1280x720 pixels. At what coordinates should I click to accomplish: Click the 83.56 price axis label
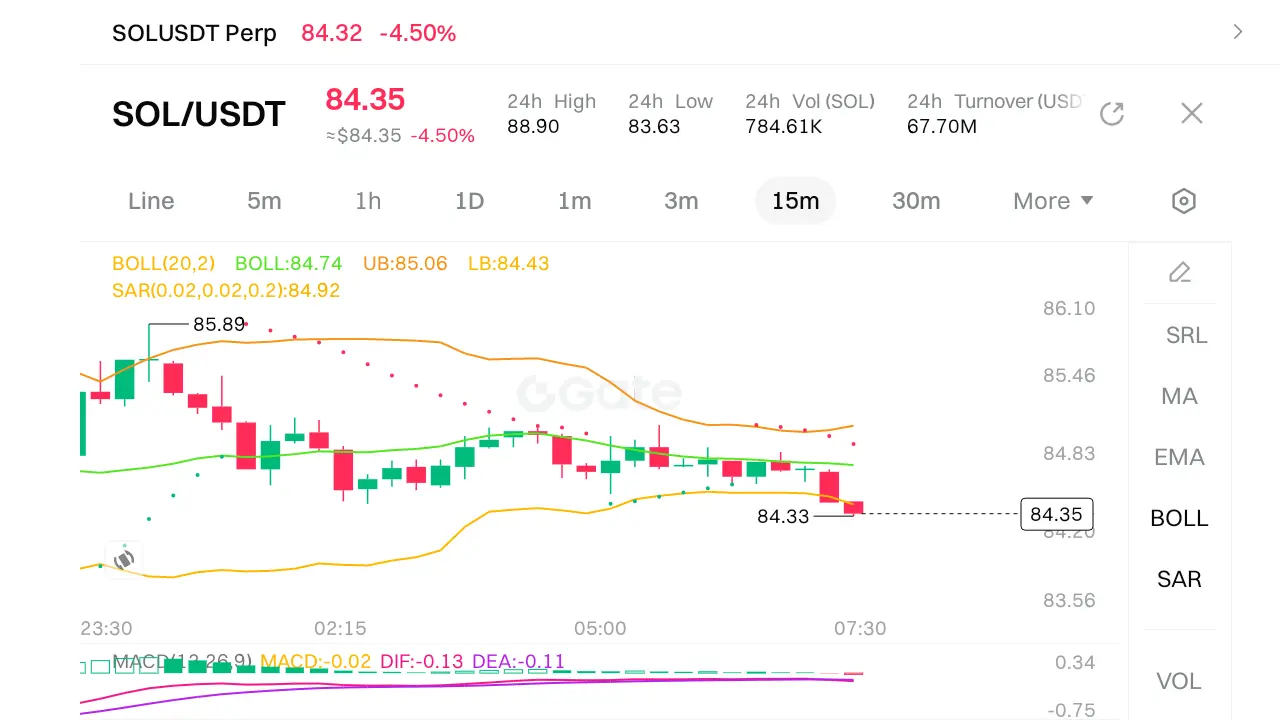click(1069, 600)
